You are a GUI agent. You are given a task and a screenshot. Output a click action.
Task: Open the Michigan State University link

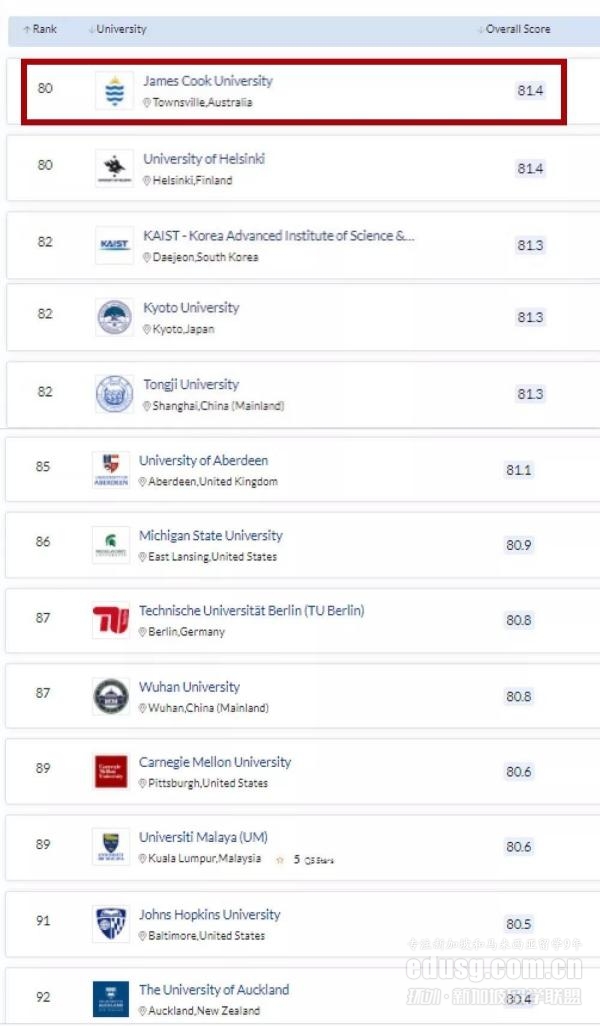click(x=210, y=536)
